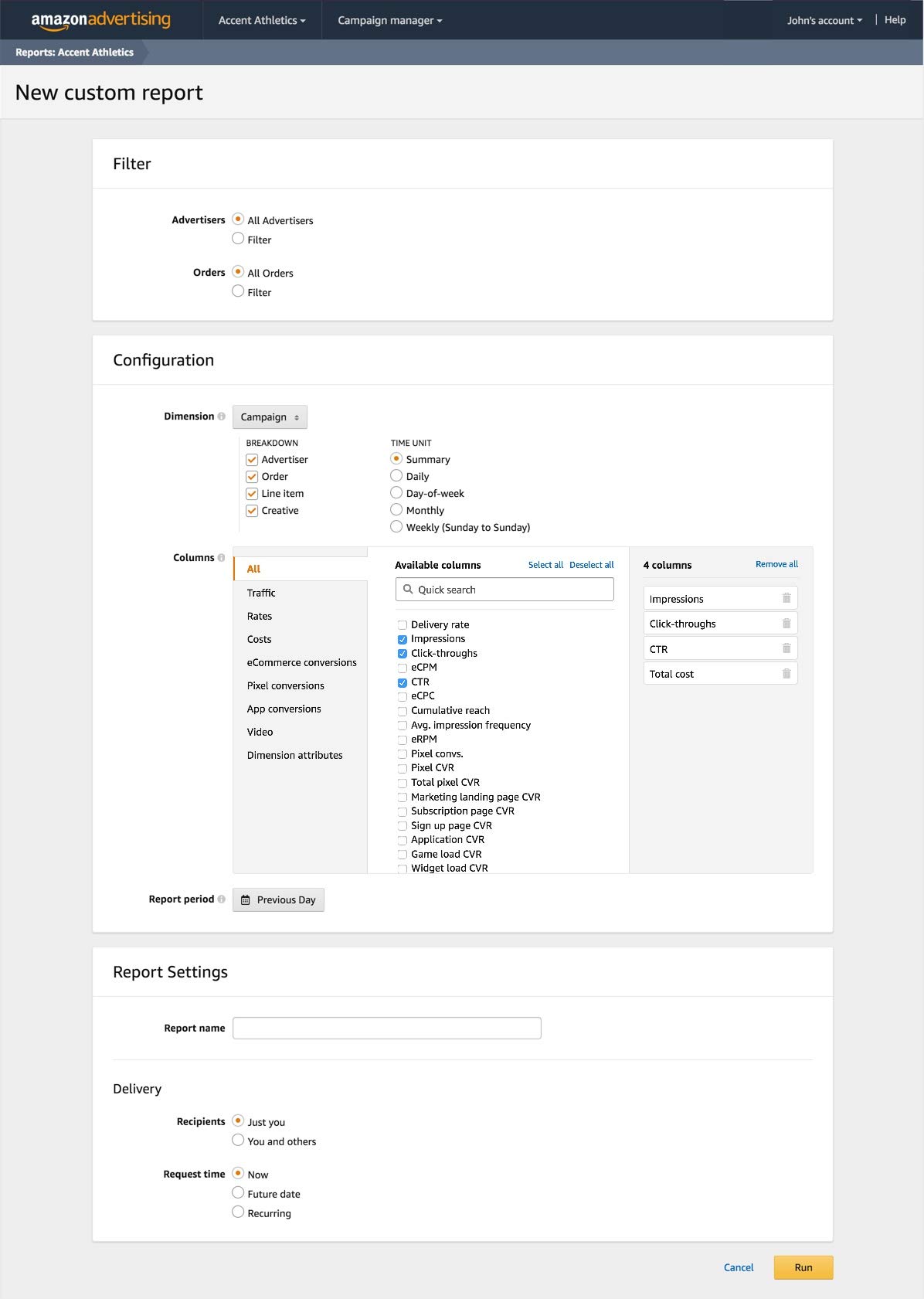
Task: Switch to the Traffic column category
Action: pyautogui.click(x=261, y=593)
